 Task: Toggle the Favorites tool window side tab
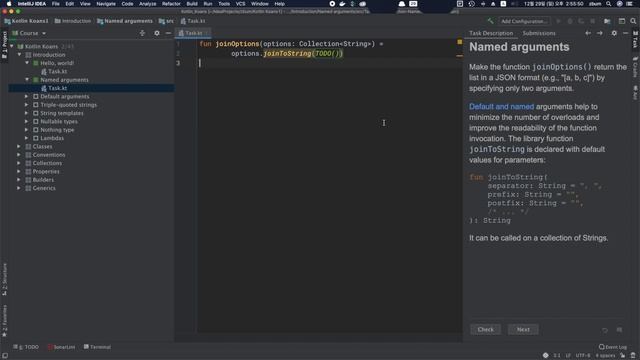coord(4,321)
